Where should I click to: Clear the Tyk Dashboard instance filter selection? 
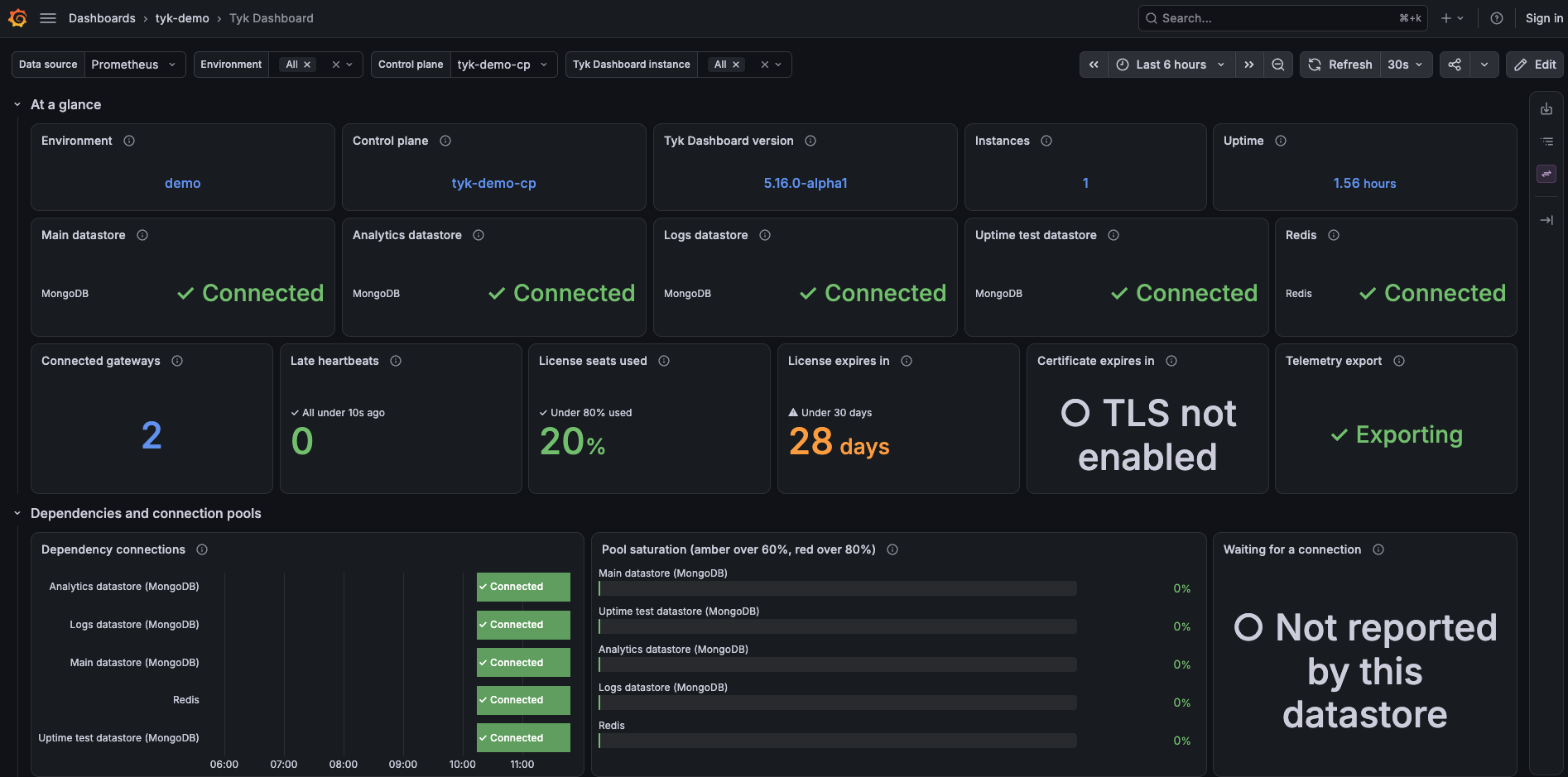(x=765, y=65)
